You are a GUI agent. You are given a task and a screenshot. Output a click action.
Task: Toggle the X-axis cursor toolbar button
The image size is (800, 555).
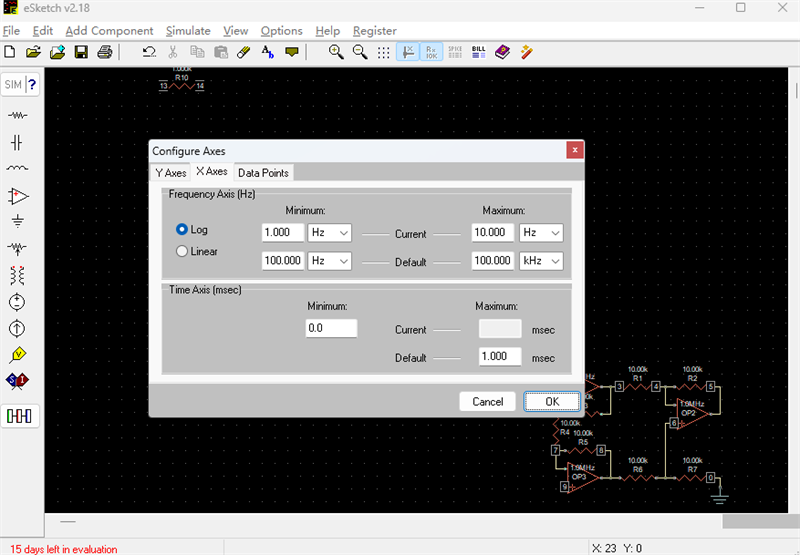[408, 52]
